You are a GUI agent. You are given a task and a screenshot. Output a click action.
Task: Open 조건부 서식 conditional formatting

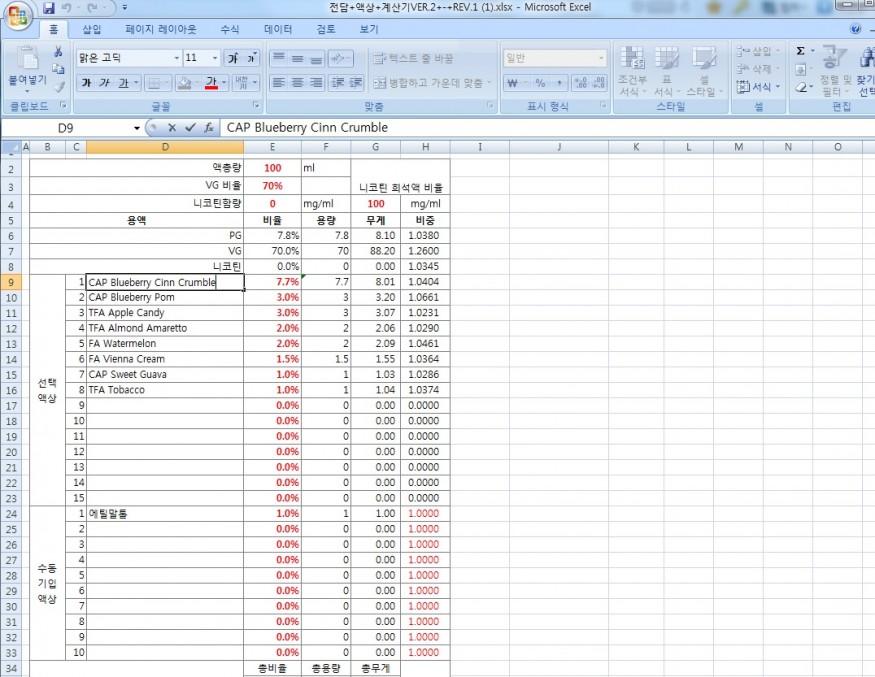[x=632, y=71]
